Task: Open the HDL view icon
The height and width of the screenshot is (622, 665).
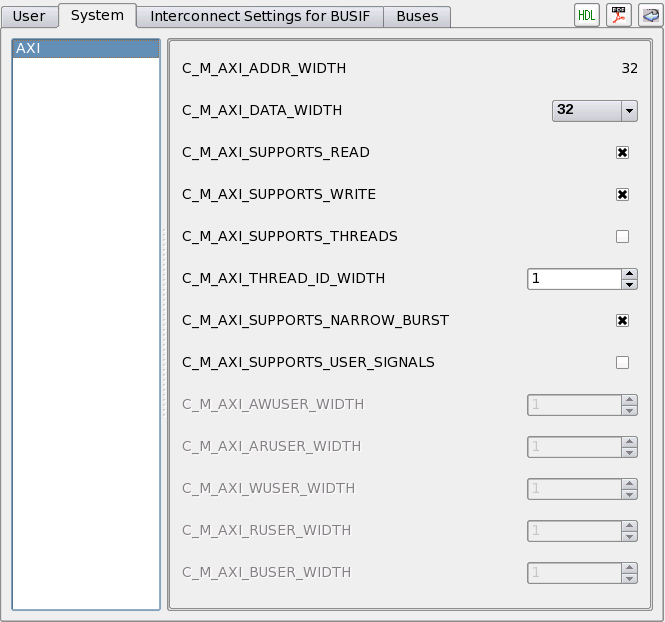Action: pyautogui.click(x=587, y=15)
